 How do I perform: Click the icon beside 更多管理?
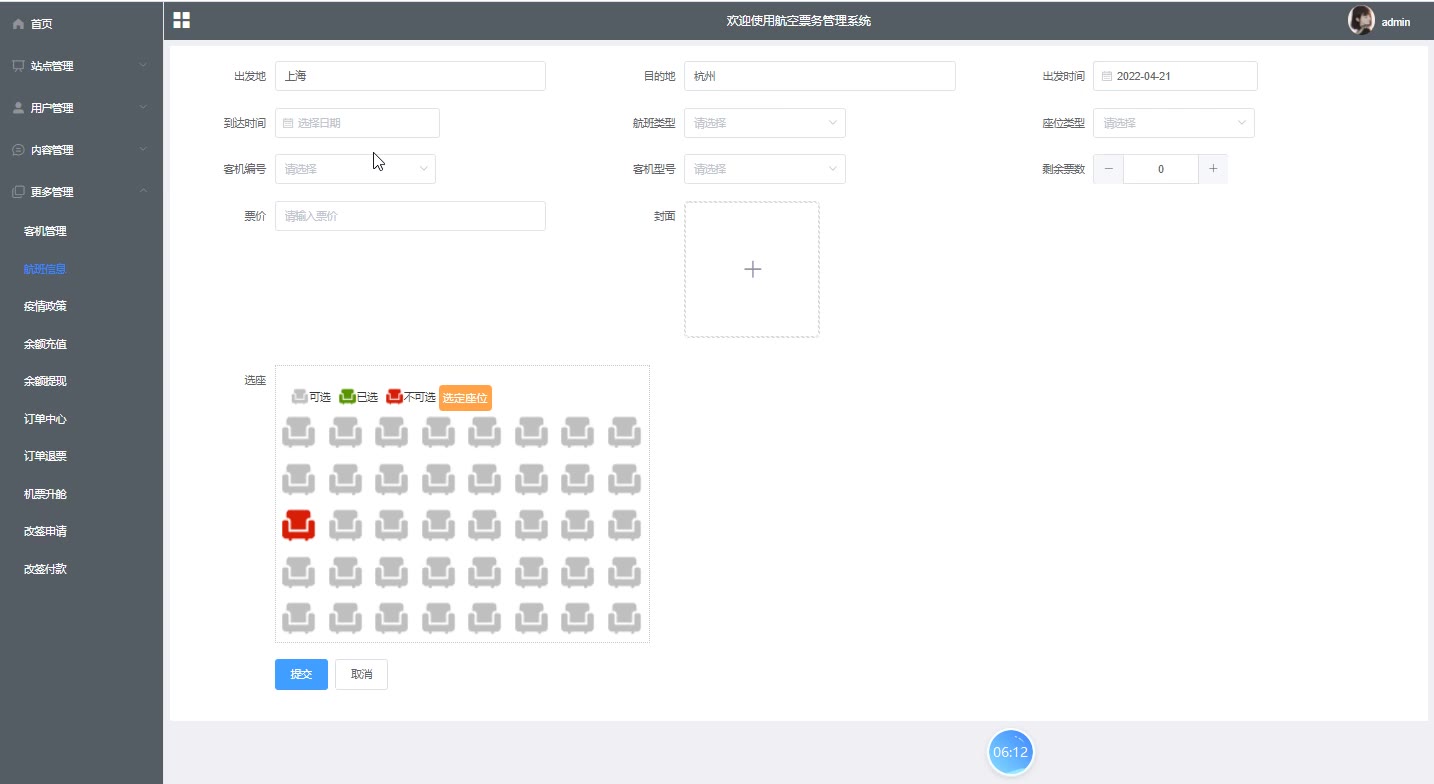coord(18,192)
